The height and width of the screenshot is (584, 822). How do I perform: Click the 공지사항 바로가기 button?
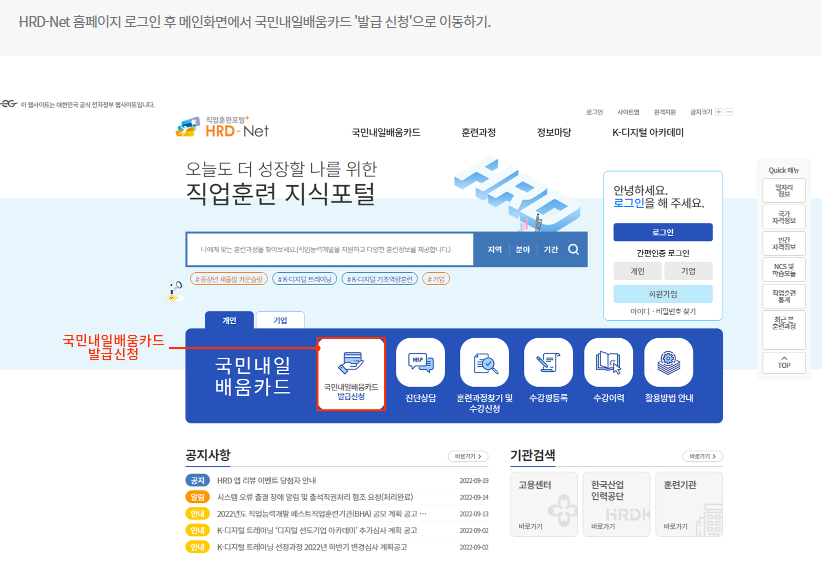coord(468,457)
